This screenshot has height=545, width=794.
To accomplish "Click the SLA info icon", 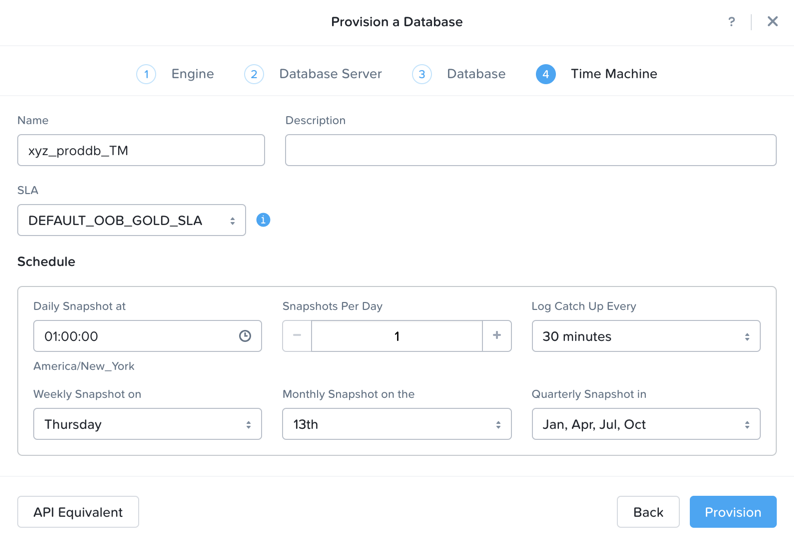I will pyautogui.click(x=263, y=220).
